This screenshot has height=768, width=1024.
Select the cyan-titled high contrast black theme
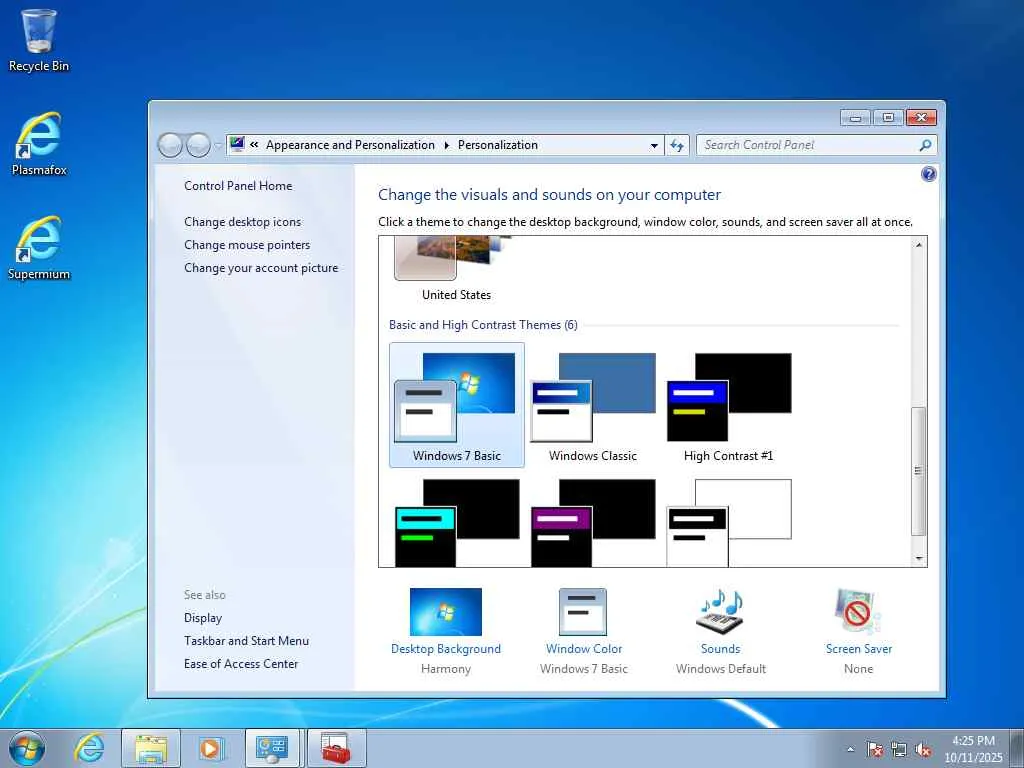click(456, 522)
